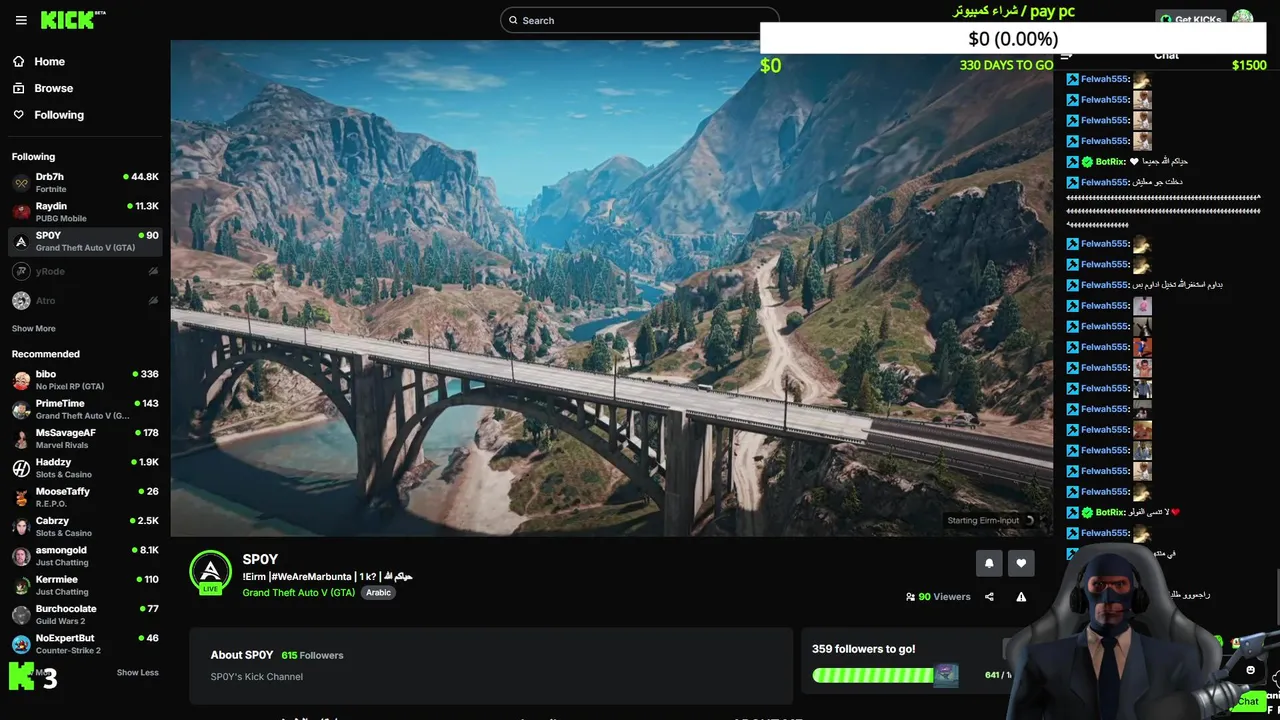Open PrimeTime recommended channel

coord(85,409)
